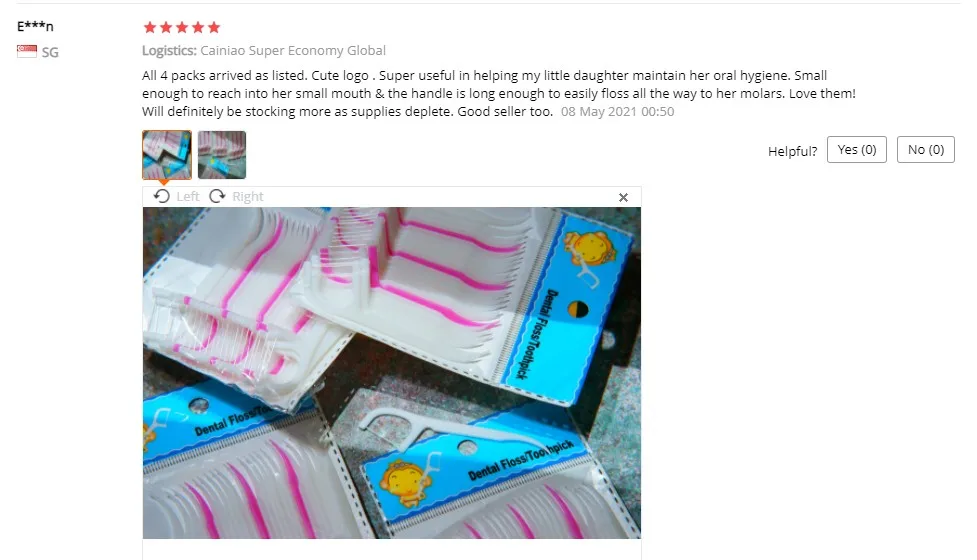Click the Singapore flag icon
Image resolution: width=977 pixels, height=560 pixels.
(27, 52)
